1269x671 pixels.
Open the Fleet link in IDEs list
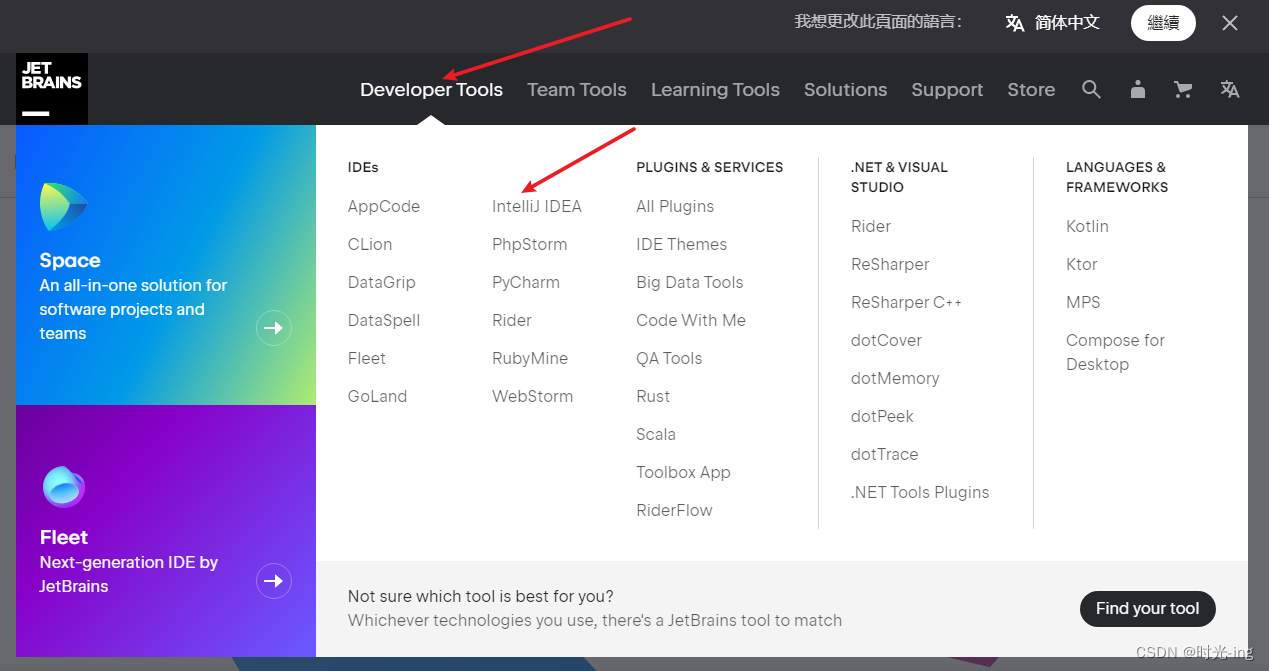tap(367, 358)
